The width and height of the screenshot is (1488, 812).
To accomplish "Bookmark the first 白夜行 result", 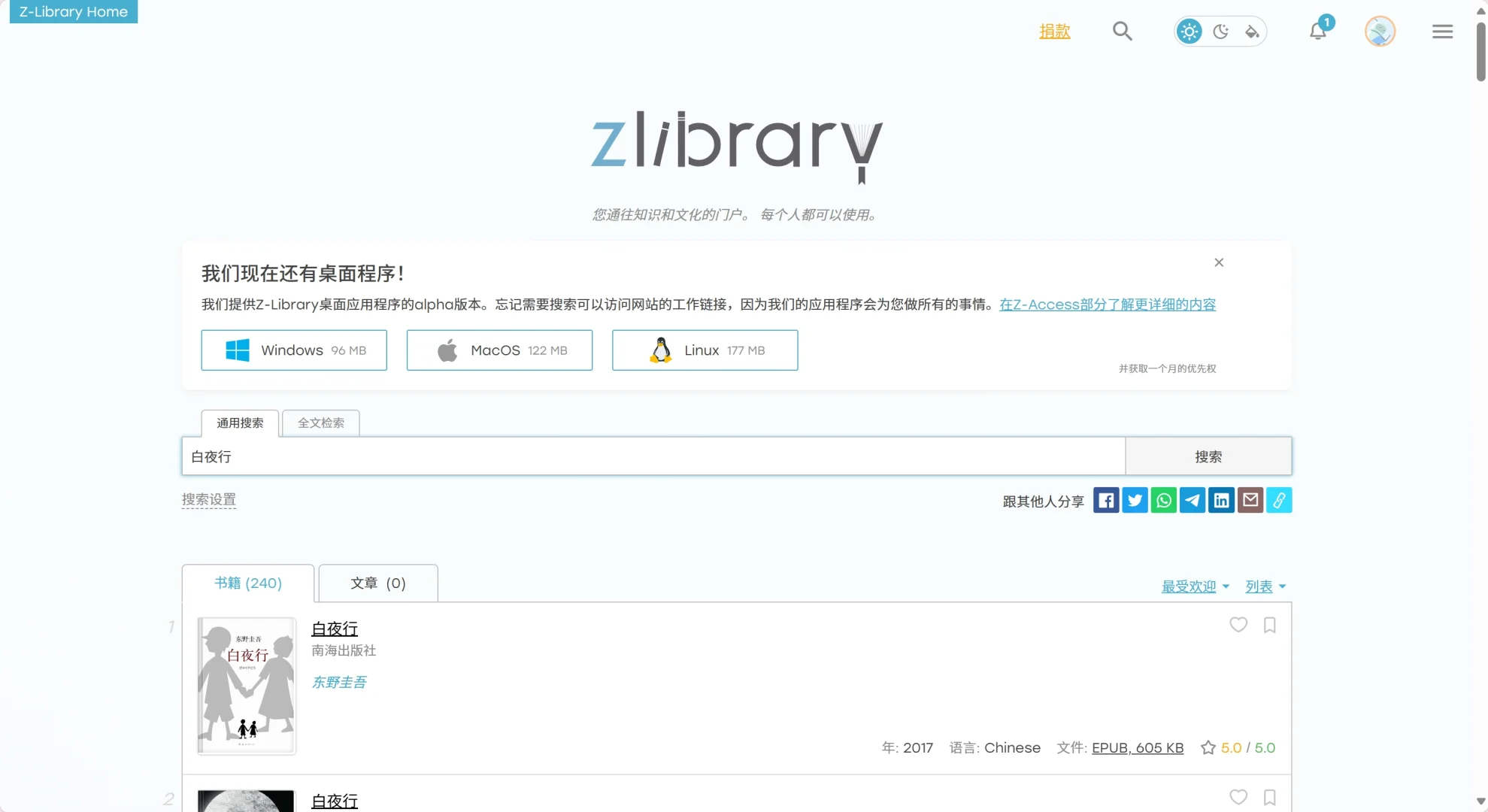I will pos(1270,625).
